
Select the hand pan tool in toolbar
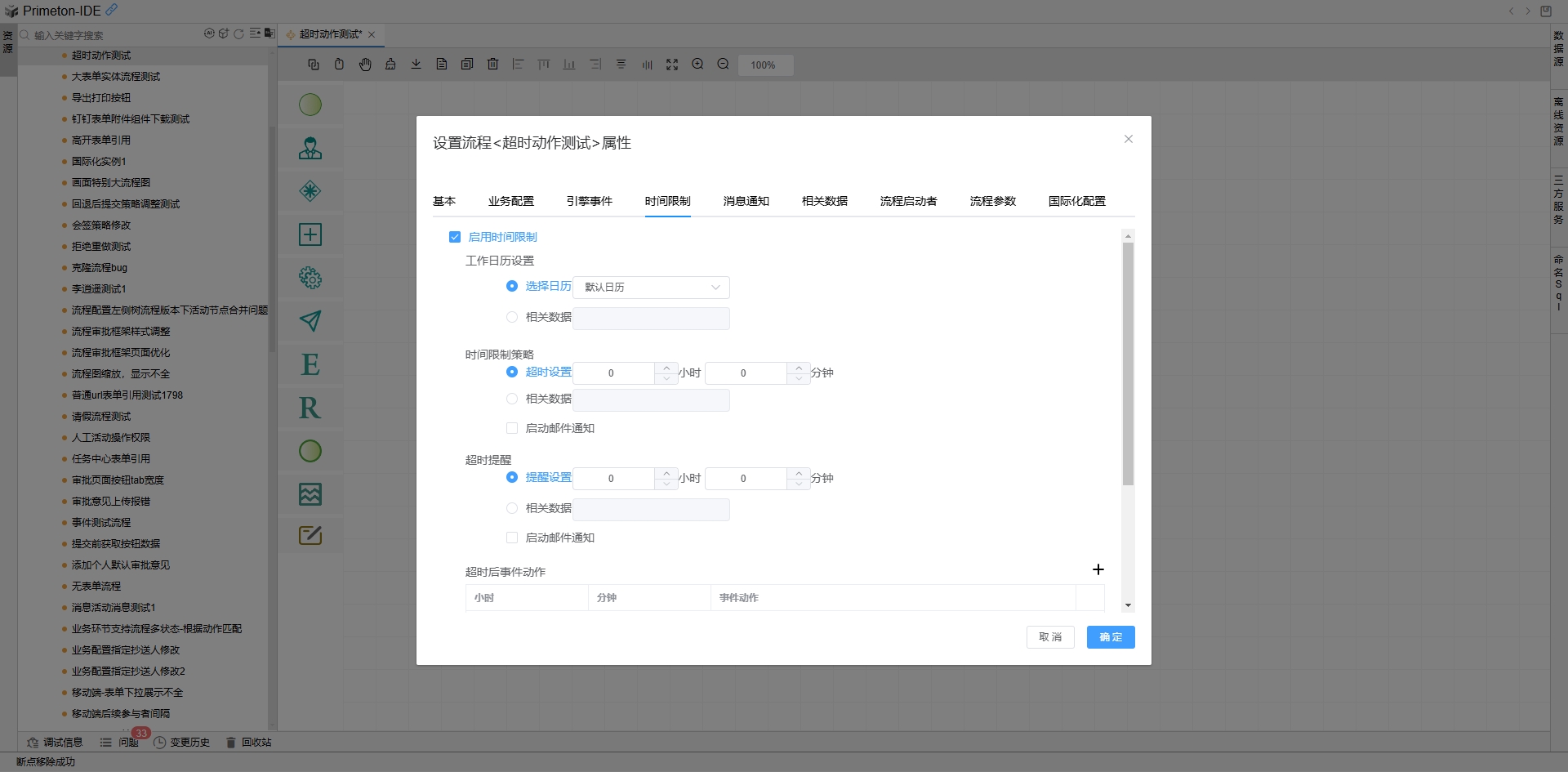point(365,65)
